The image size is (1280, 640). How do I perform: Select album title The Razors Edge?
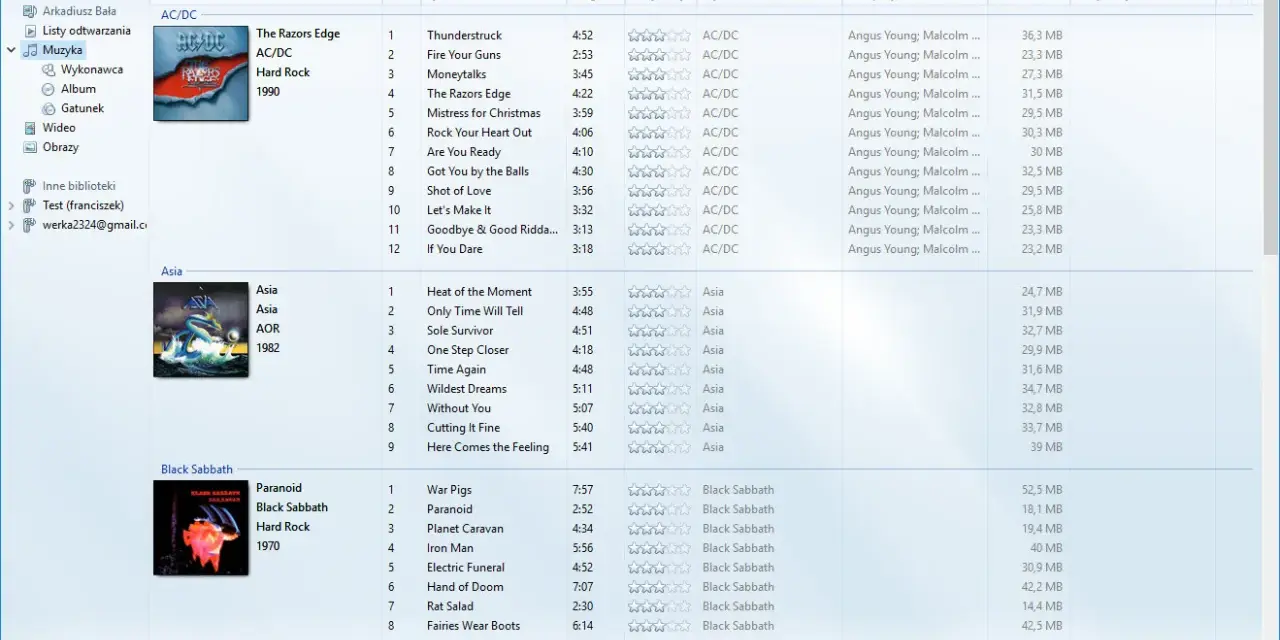tap(298, 33)
